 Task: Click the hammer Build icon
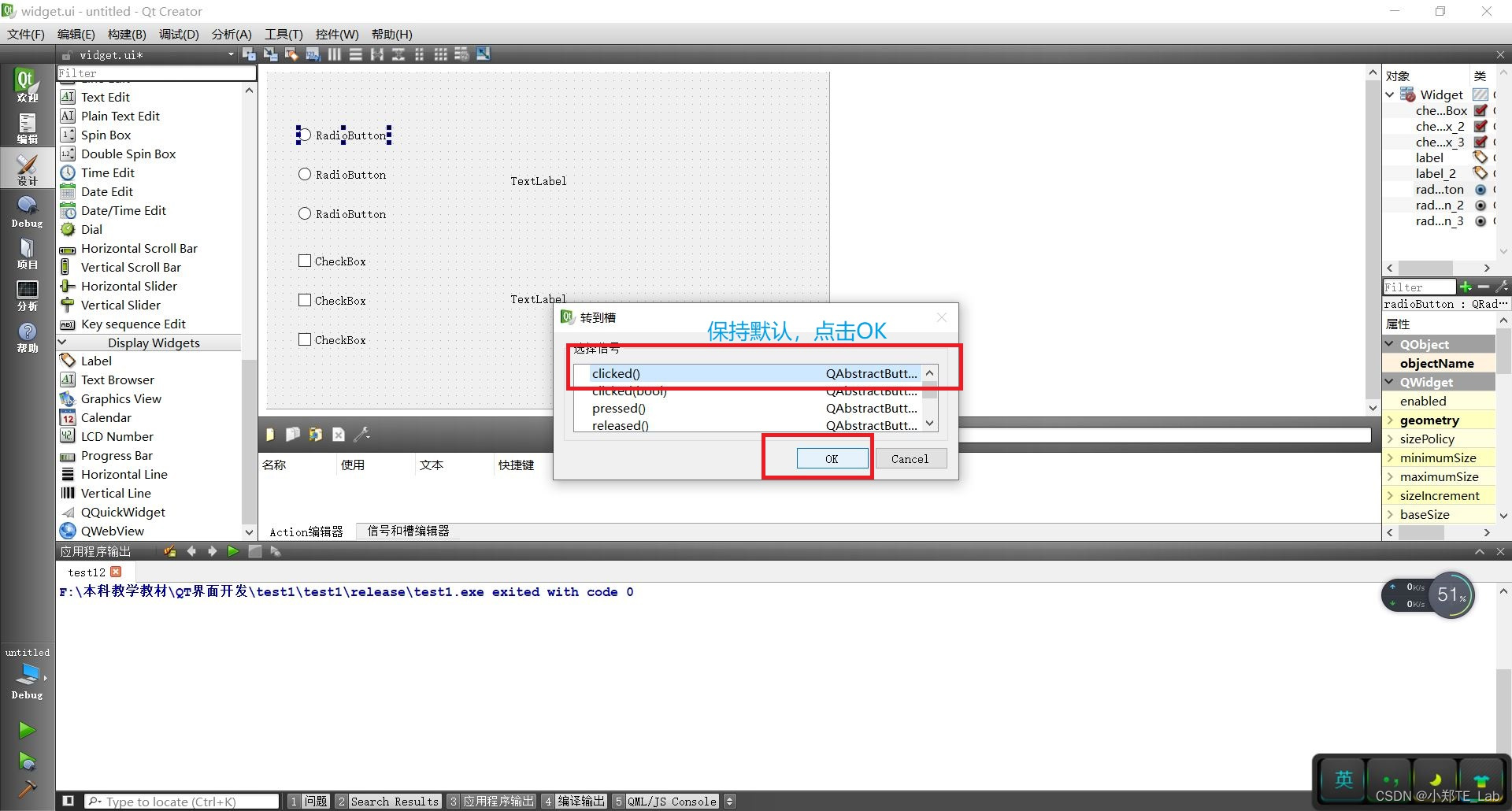tap(28, 789)
